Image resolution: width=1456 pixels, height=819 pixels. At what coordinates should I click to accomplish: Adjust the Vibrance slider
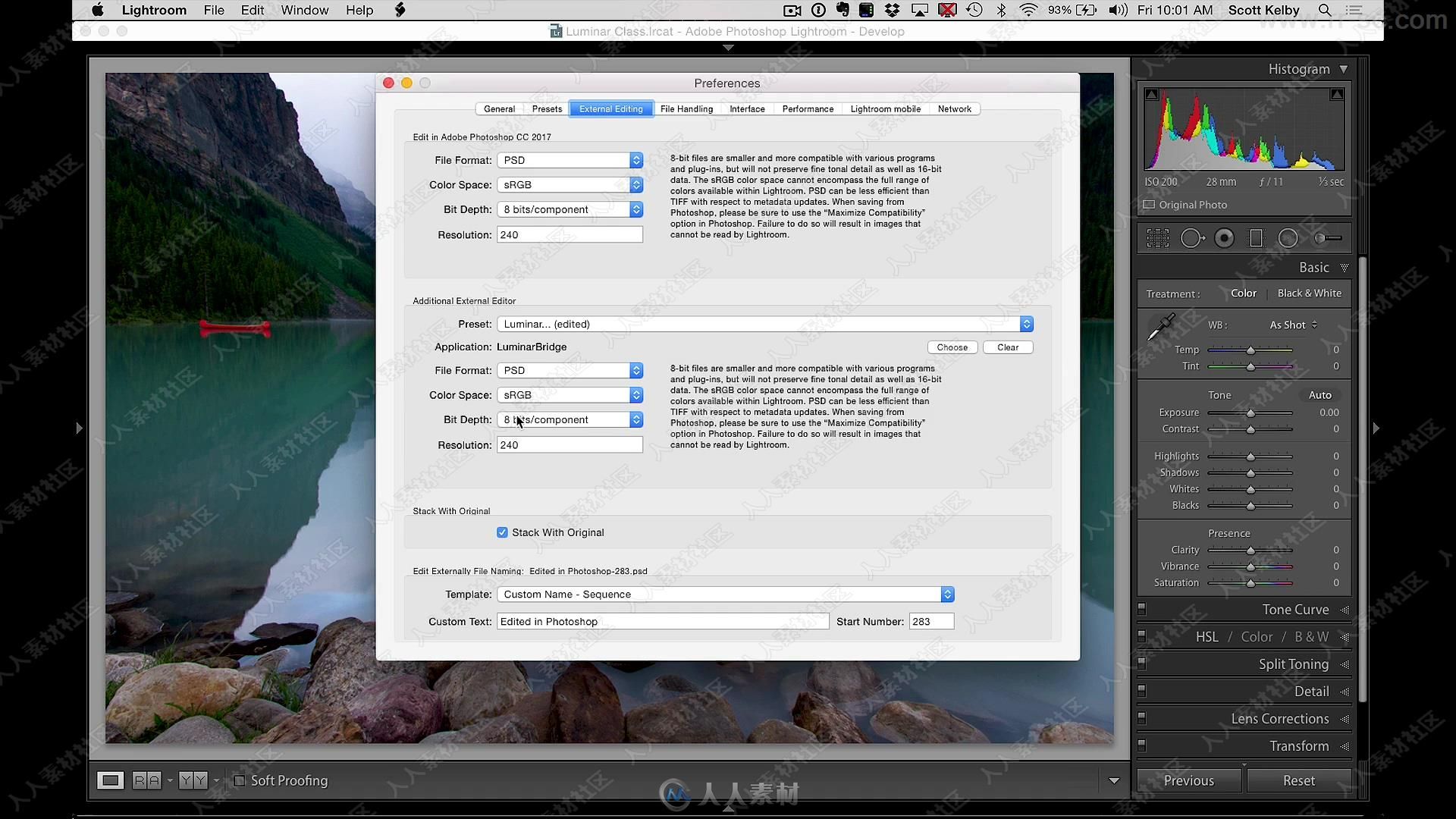pyautogui.click(x=1250, y=566)
